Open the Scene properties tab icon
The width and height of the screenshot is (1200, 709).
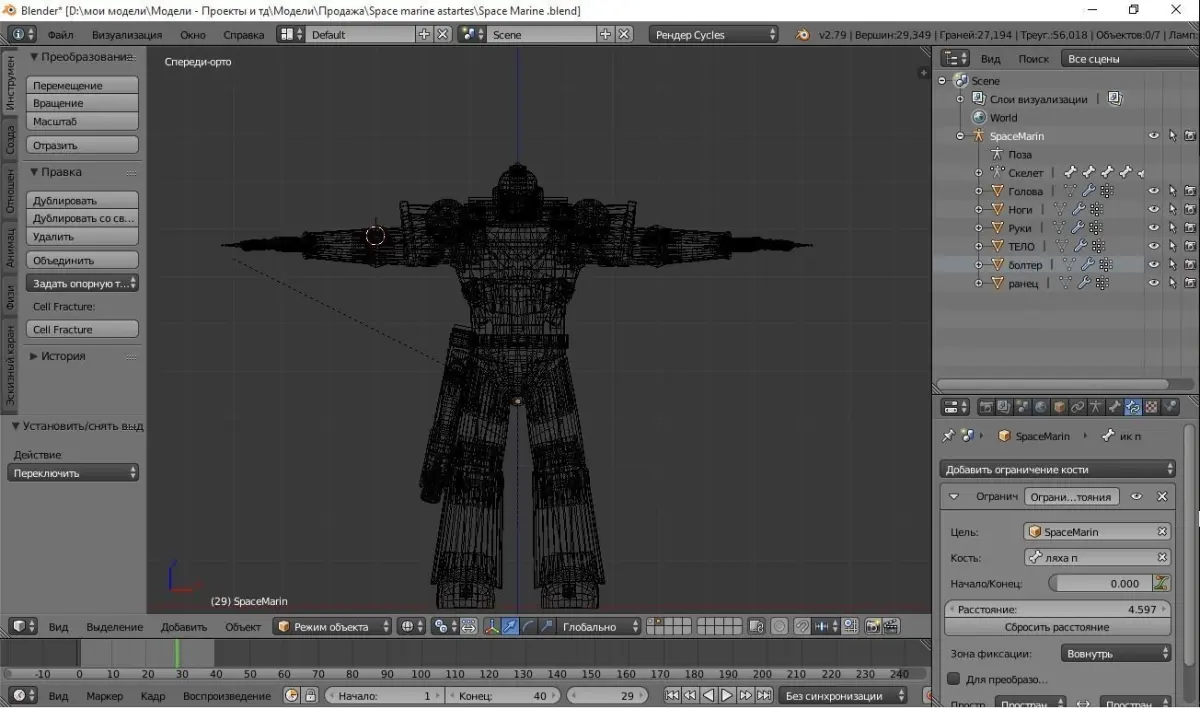[x=1023, y=407]
